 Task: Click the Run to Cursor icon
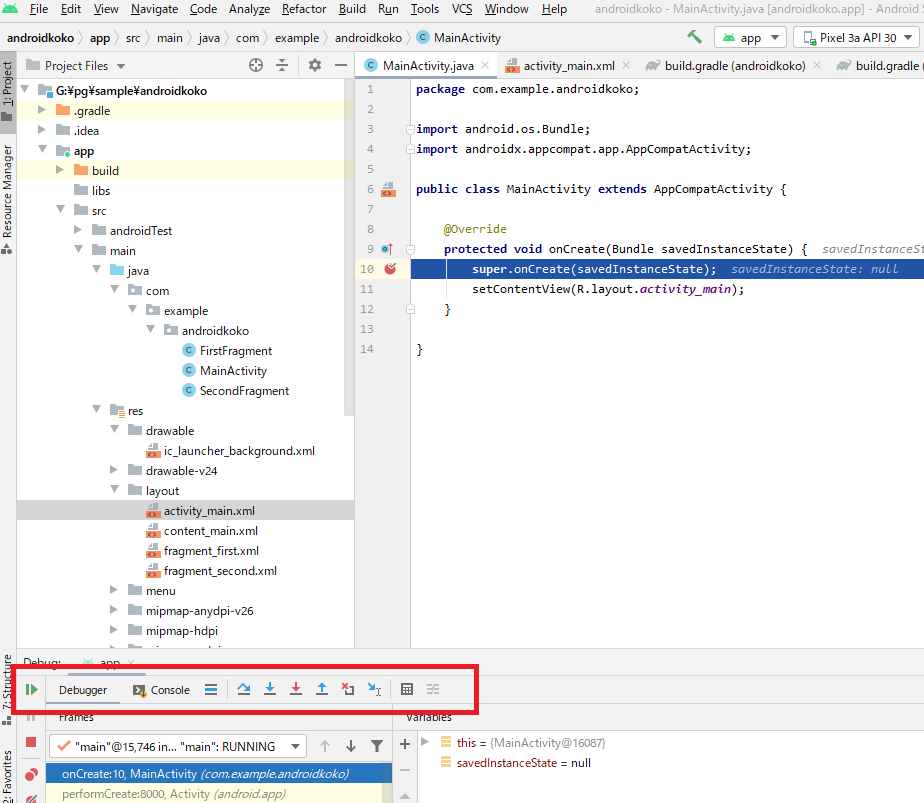coord(374,689)
